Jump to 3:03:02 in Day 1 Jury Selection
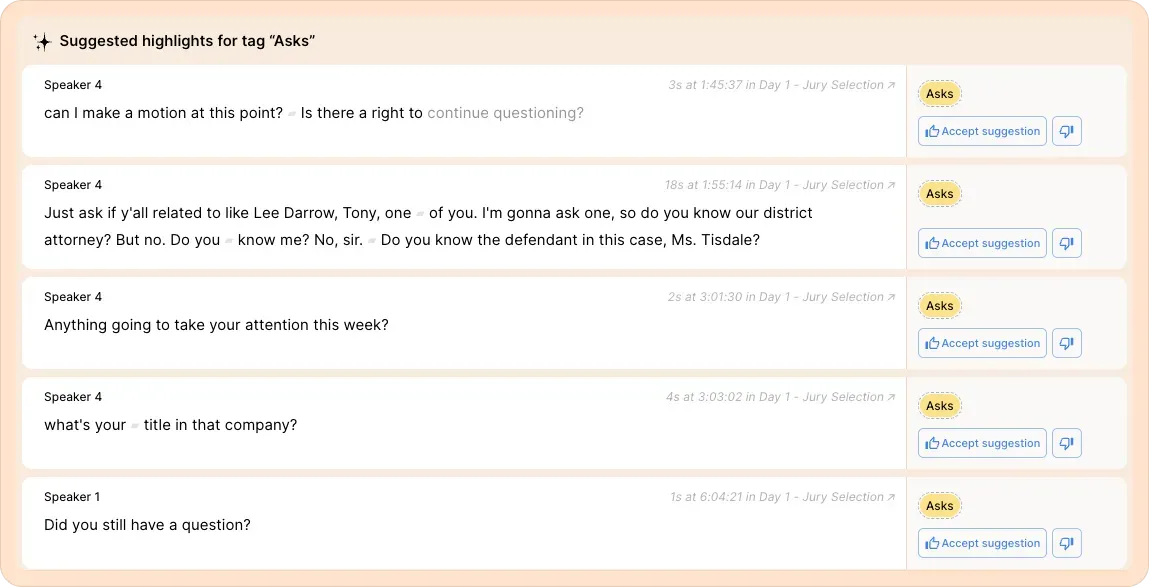1149x587 pixels. [x=780, y=396]
